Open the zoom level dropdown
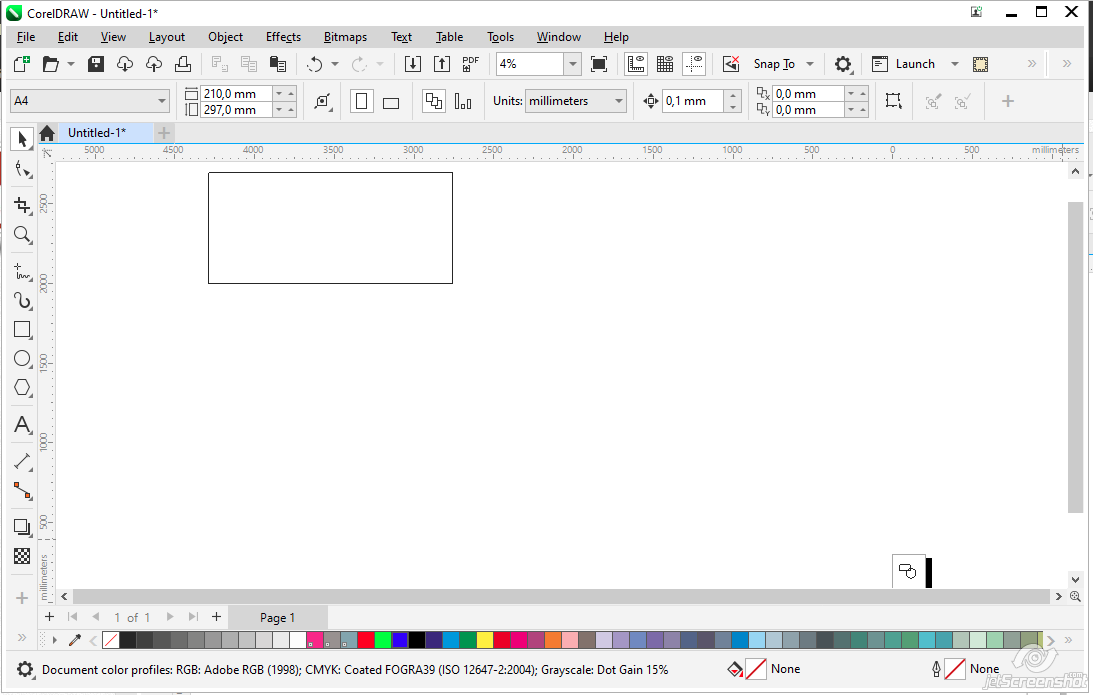The width and height of the screenshot is (1093, 695). 572,64
